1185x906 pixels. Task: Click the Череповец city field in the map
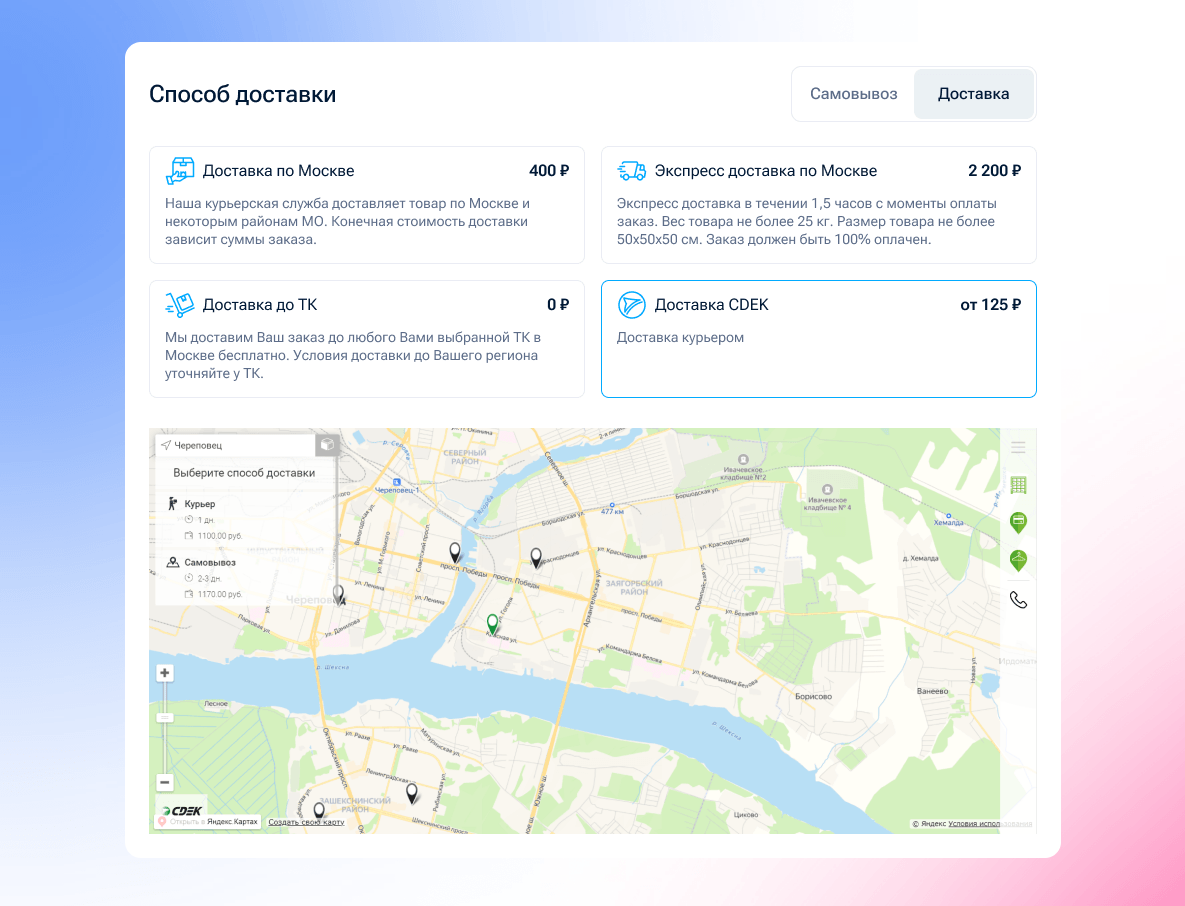point(235,445)
